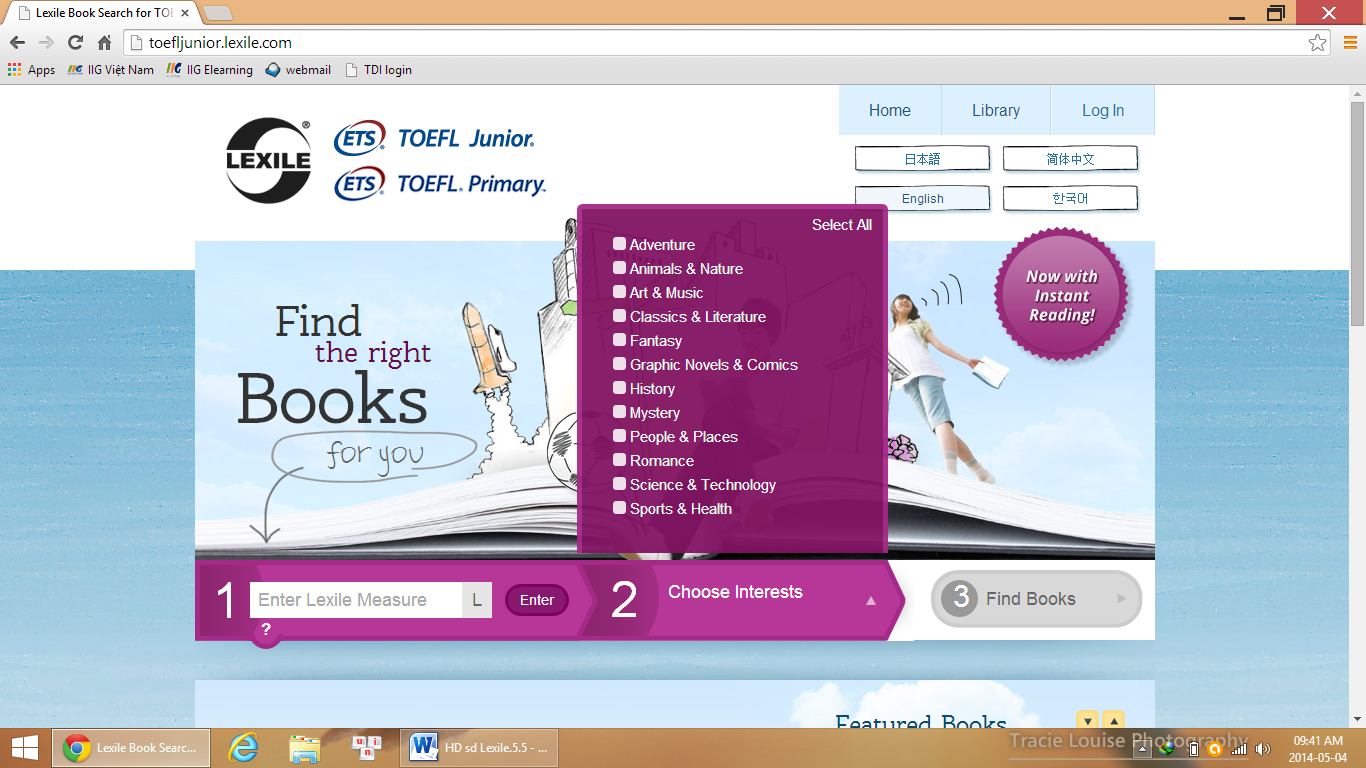Click the Enter Lexile Measure field

(355, 600)
